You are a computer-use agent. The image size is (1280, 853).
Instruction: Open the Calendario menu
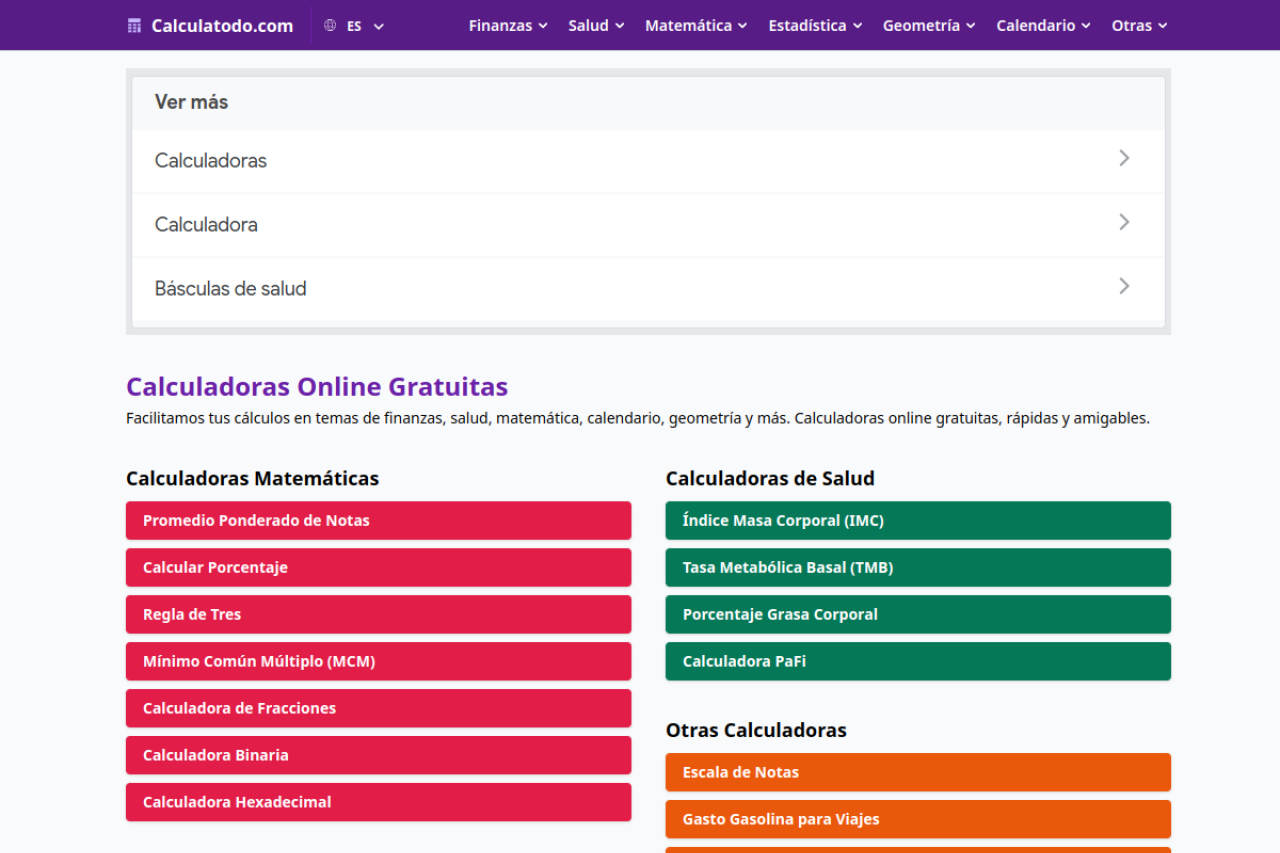1043,26
